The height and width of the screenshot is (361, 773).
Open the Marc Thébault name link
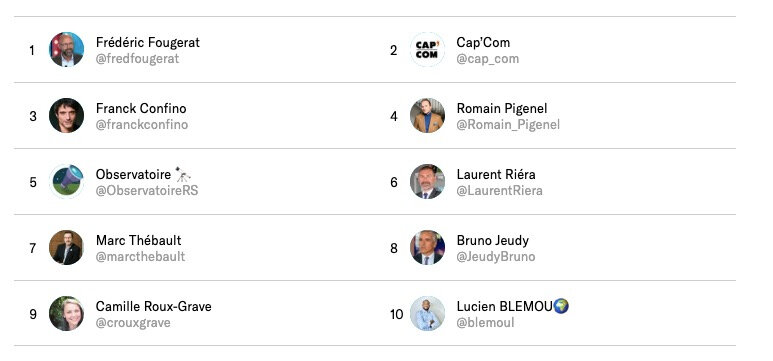pyautogui.click(x=139, y=241)
